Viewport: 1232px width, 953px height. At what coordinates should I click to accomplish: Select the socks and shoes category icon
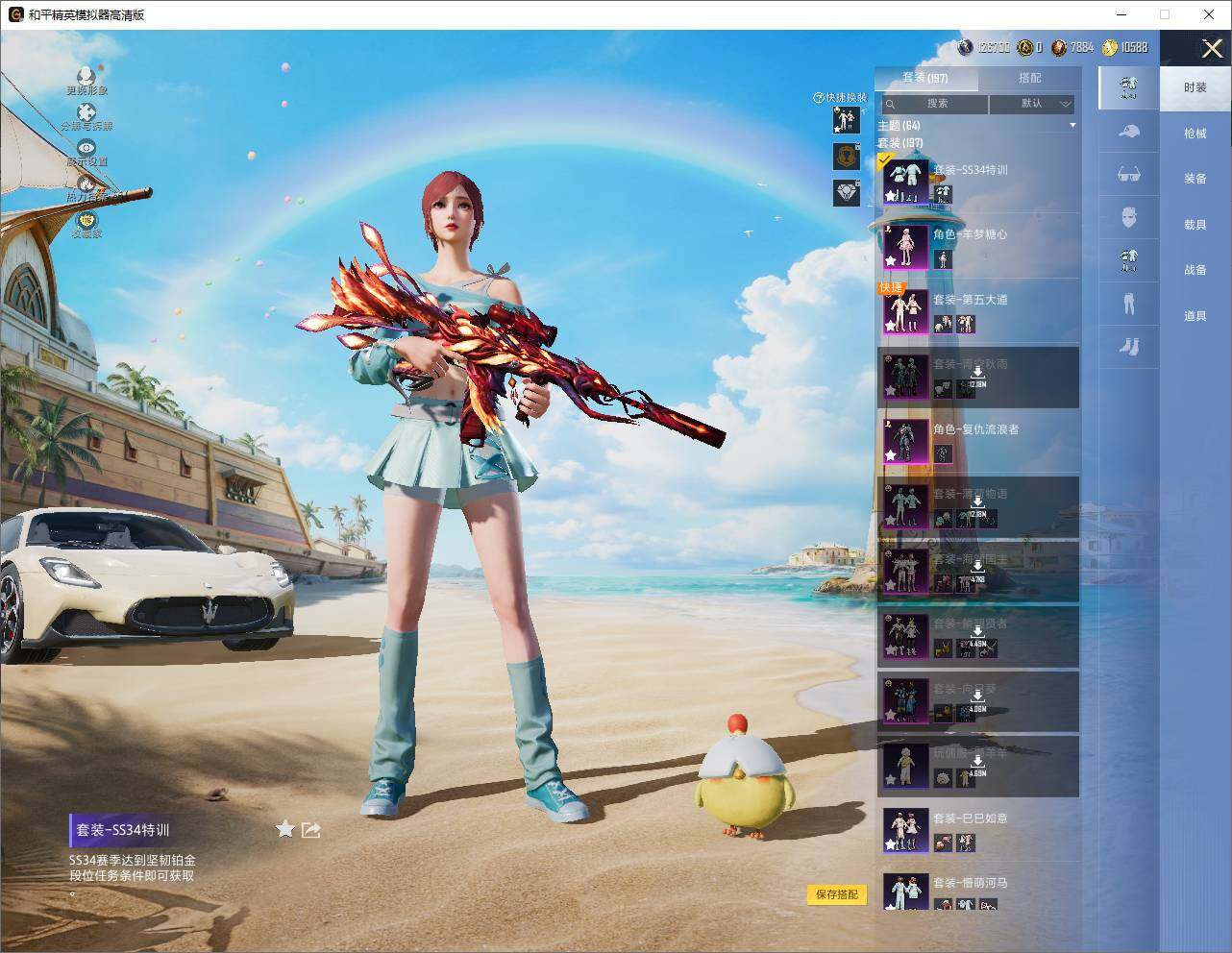1129,345
